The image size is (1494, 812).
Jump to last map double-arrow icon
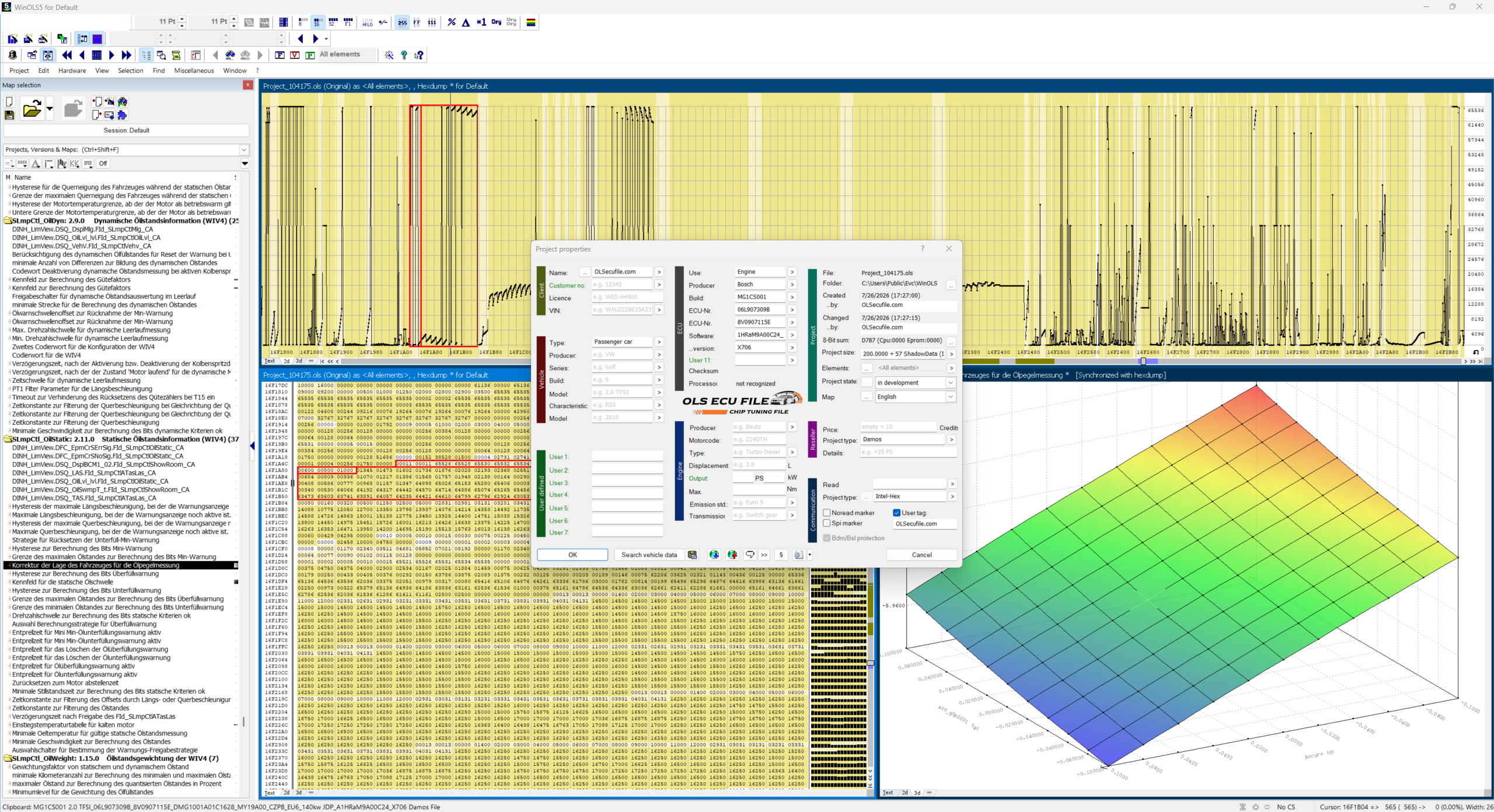tap(126, 55)
